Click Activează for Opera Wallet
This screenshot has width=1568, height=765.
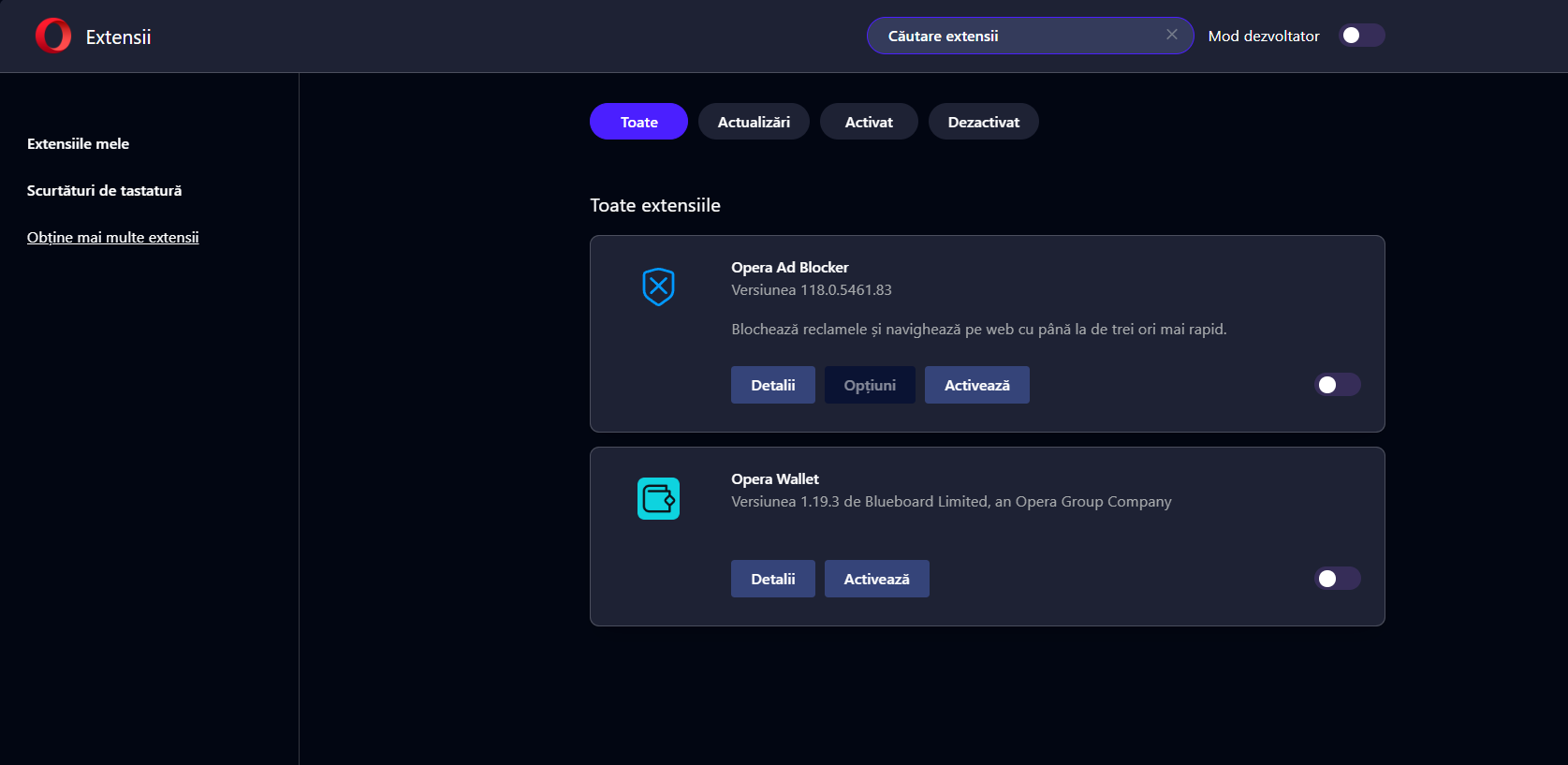(x=877, y=579)
